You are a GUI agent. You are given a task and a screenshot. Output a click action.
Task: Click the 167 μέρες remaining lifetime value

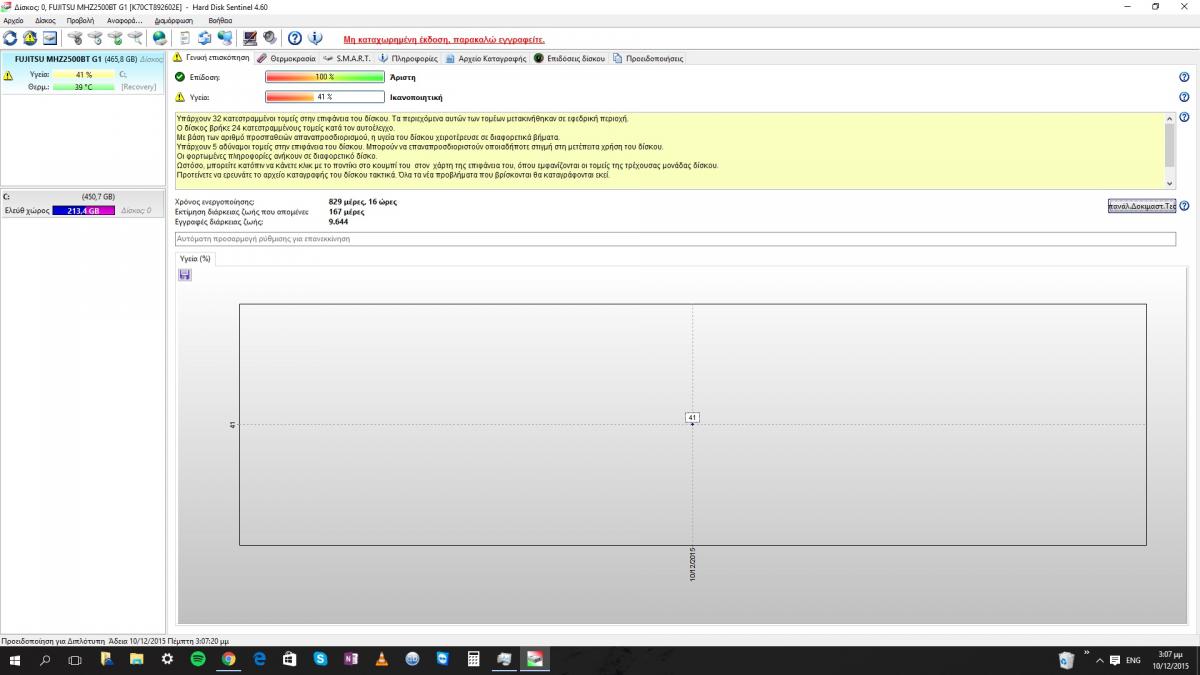coord(346,212)
